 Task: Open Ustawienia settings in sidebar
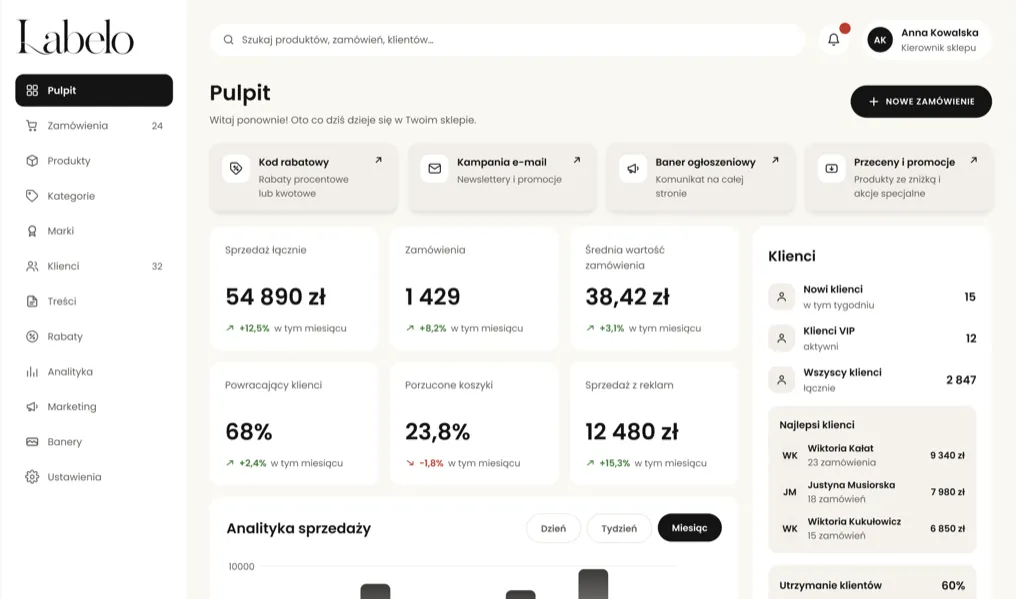click(94, 476)
